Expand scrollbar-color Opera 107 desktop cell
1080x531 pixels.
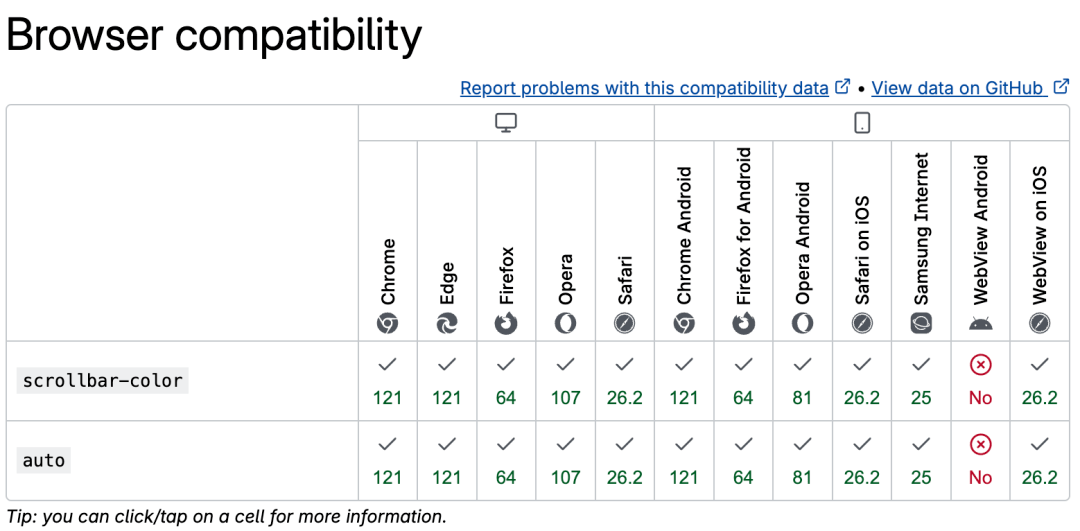[x=565, y=381]
